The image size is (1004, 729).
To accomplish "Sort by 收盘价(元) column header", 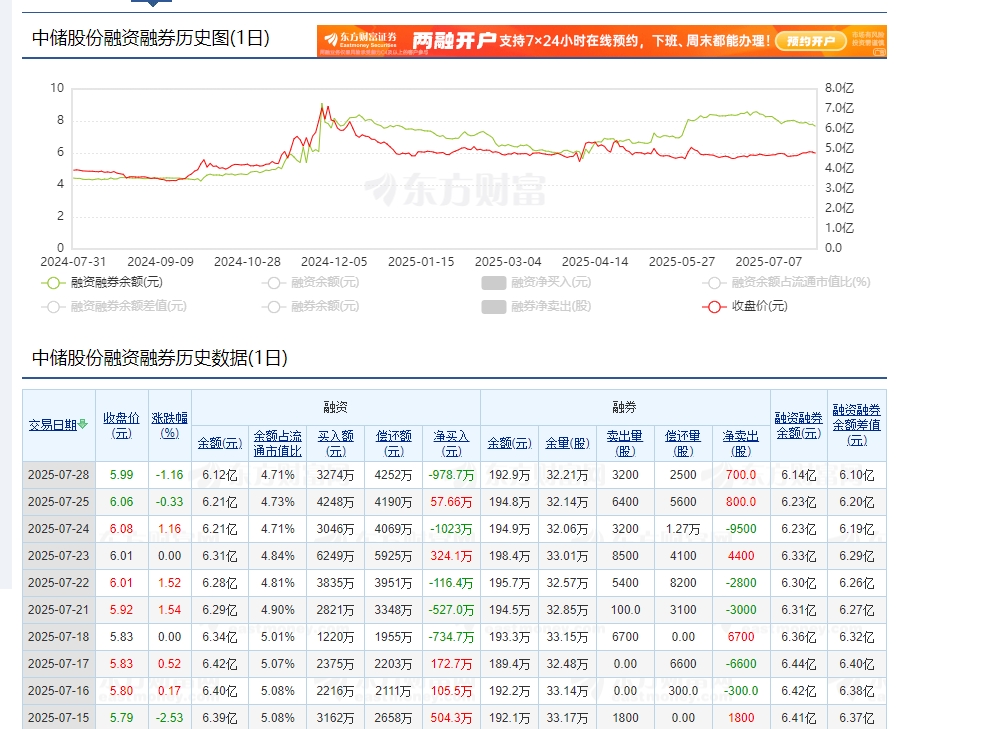I will pos(122,425).
